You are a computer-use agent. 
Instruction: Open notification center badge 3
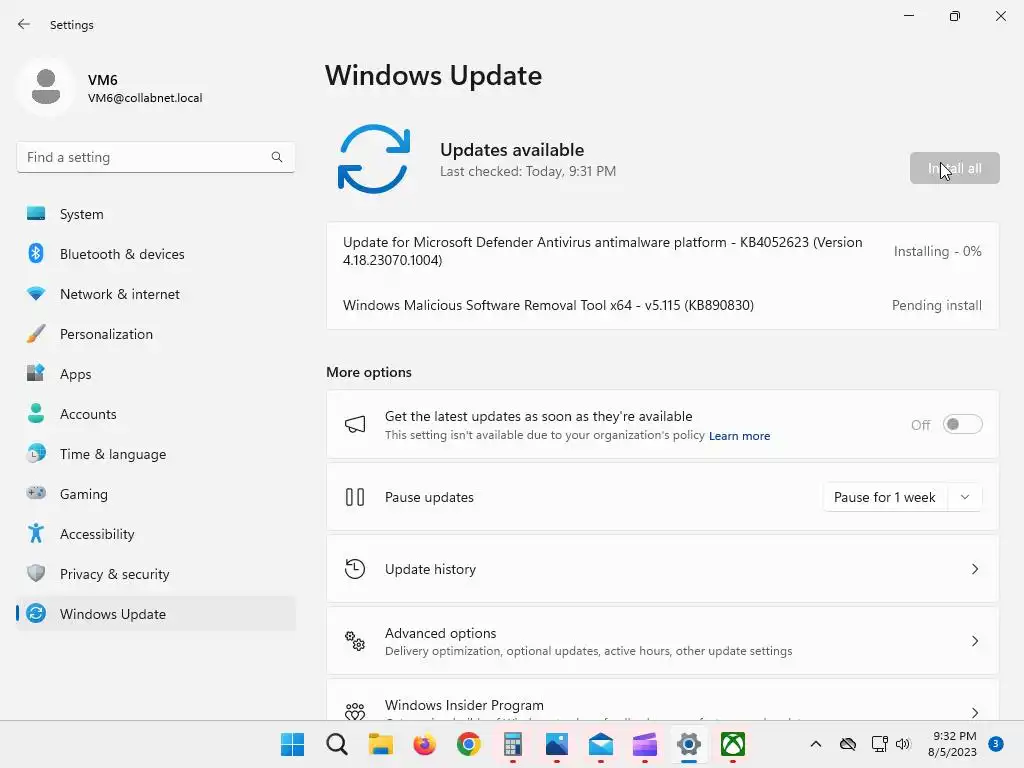click(996, 743)
